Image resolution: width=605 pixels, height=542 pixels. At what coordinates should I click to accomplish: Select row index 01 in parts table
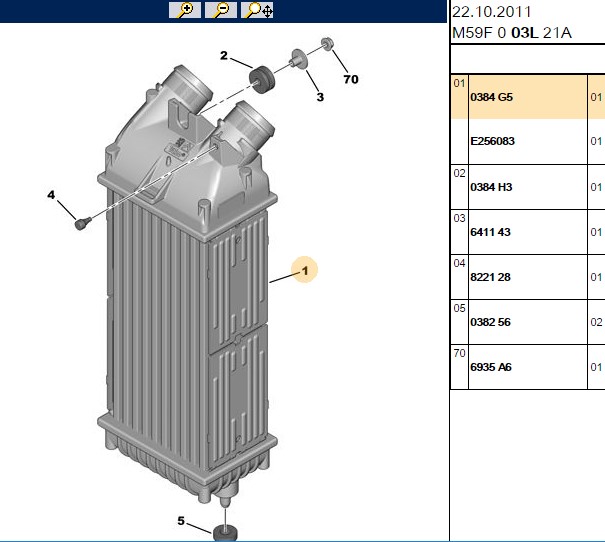459,83
